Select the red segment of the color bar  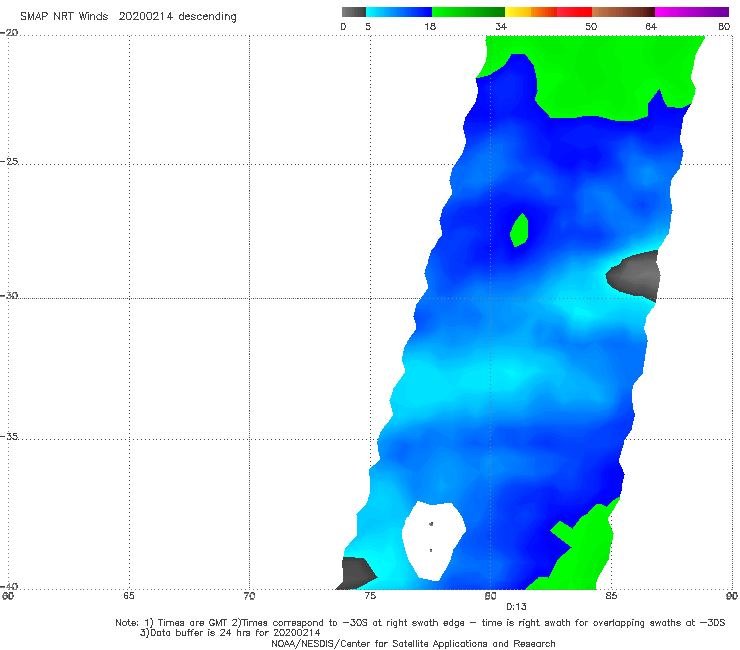574,12
